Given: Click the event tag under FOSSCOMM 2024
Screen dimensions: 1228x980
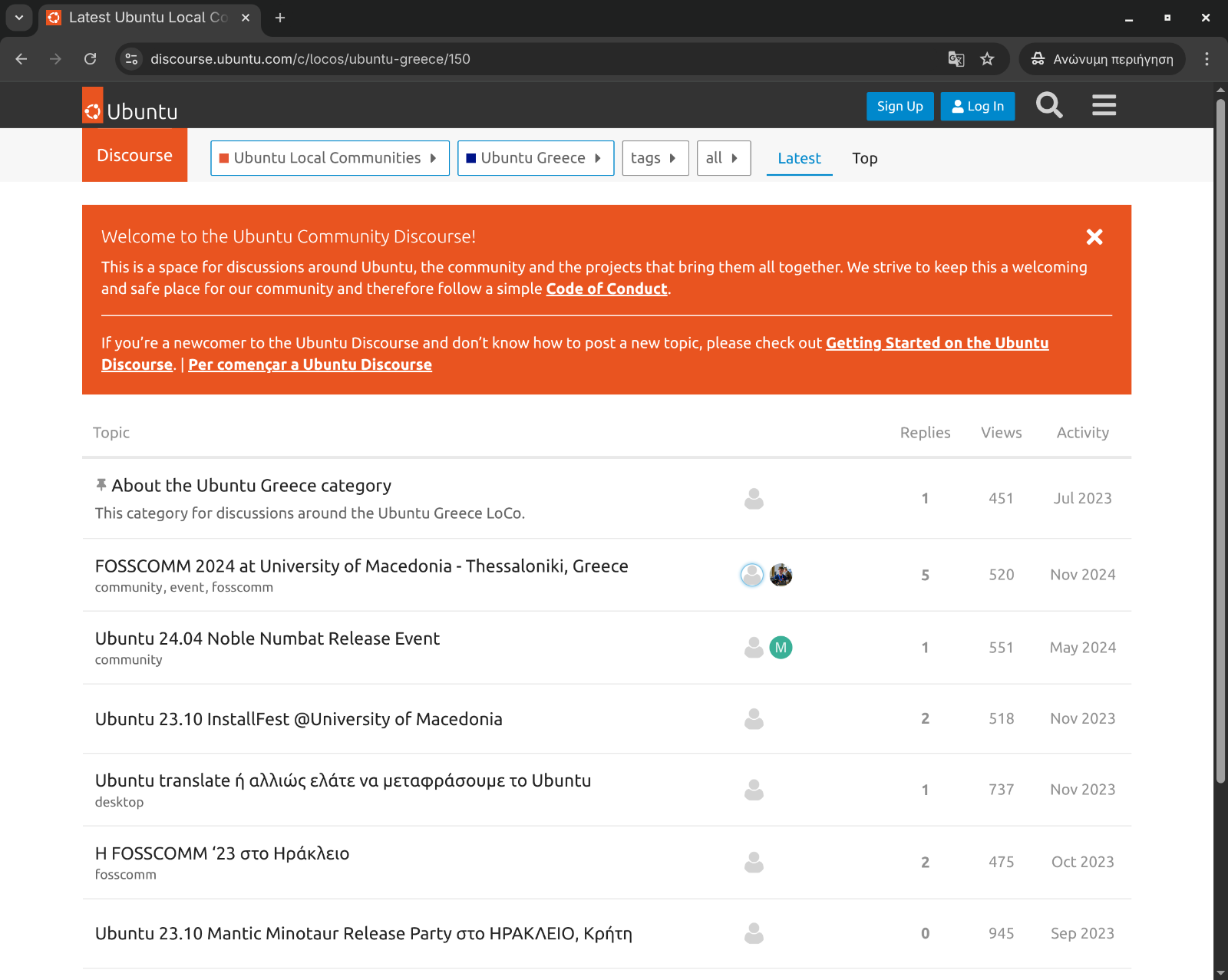Looking at the screenshot, I should coord(187,587).
